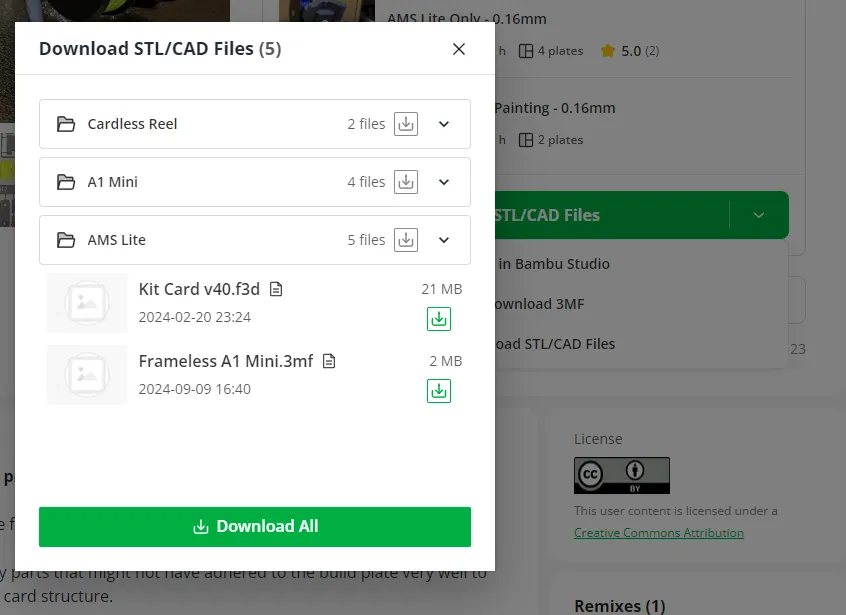
Task: Click the Painting - 0.16mm profile title
Action: [x=555, y=108]
